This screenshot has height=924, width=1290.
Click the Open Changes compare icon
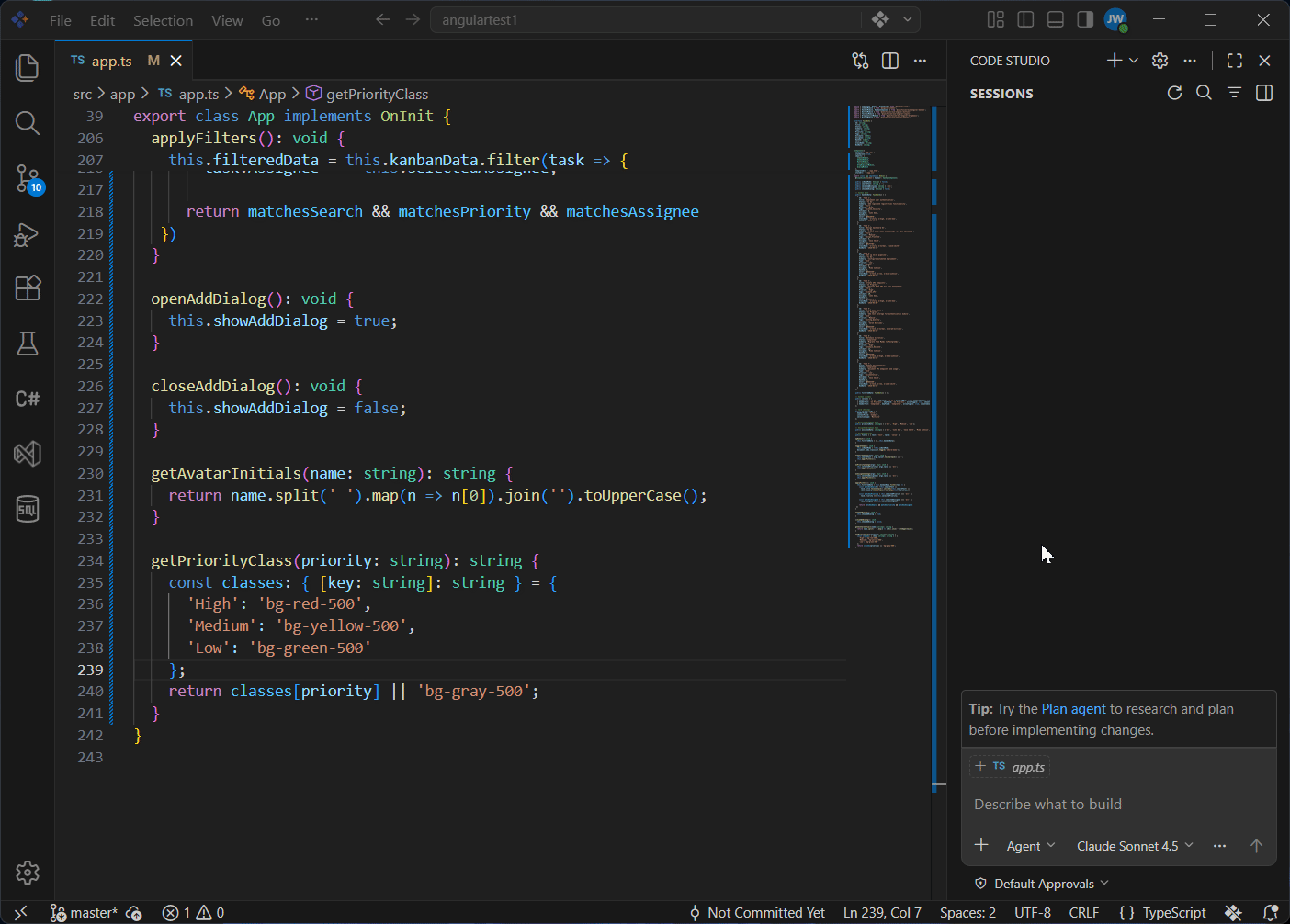[860, 61]
